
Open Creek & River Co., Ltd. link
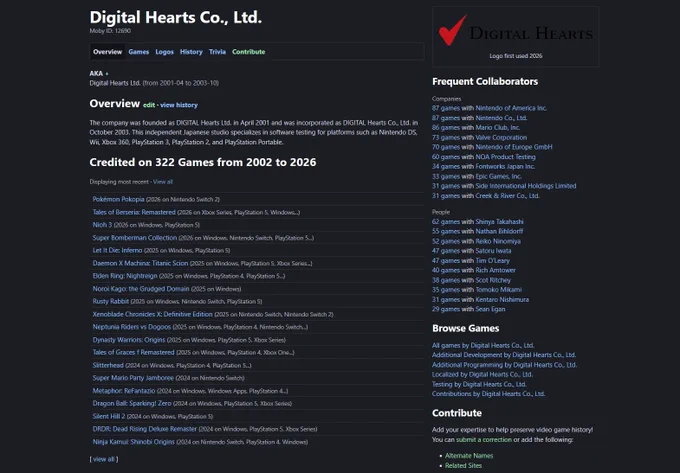coord(507,196)
